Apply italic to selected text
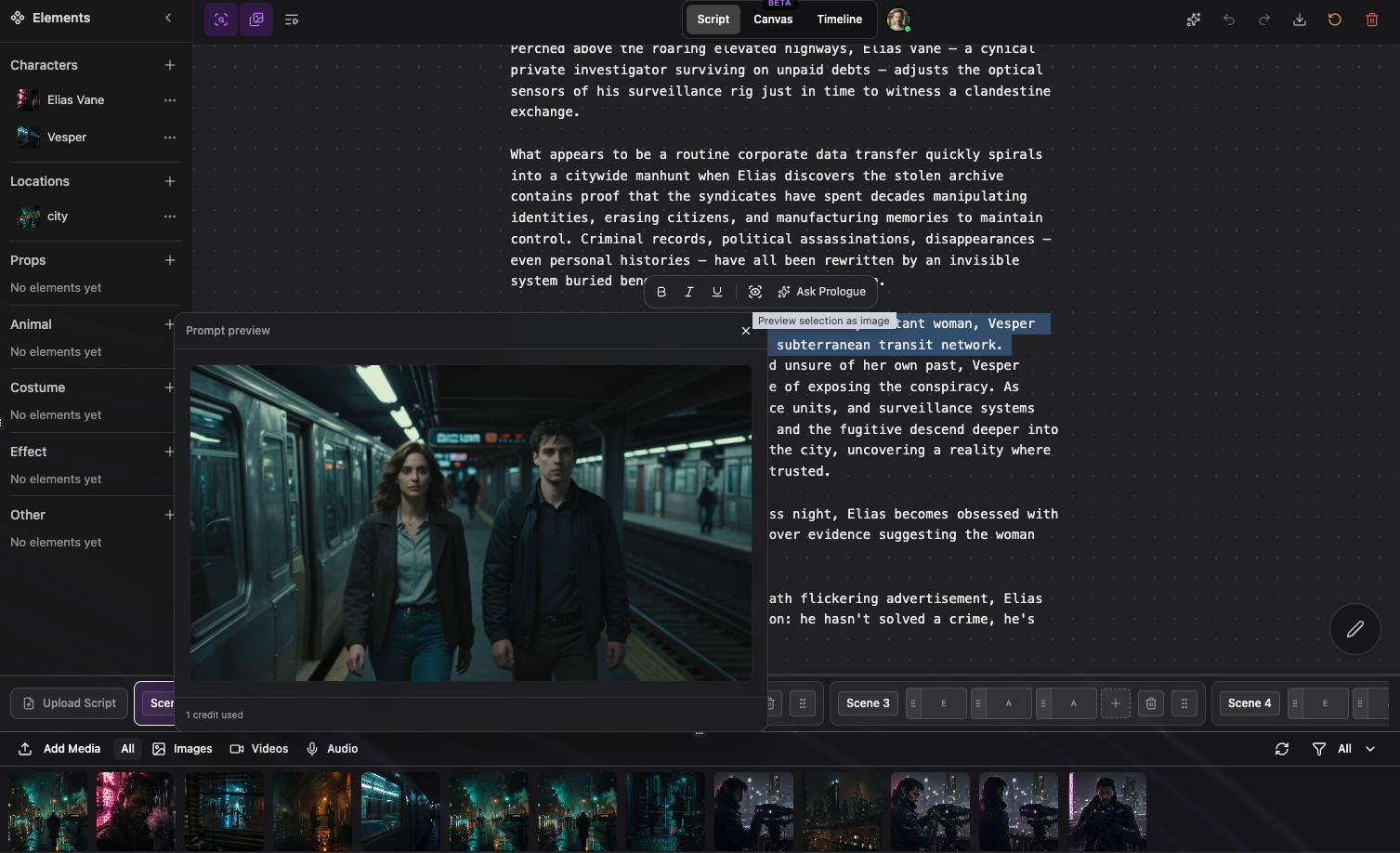The image size is (1400, 853). 689,292
